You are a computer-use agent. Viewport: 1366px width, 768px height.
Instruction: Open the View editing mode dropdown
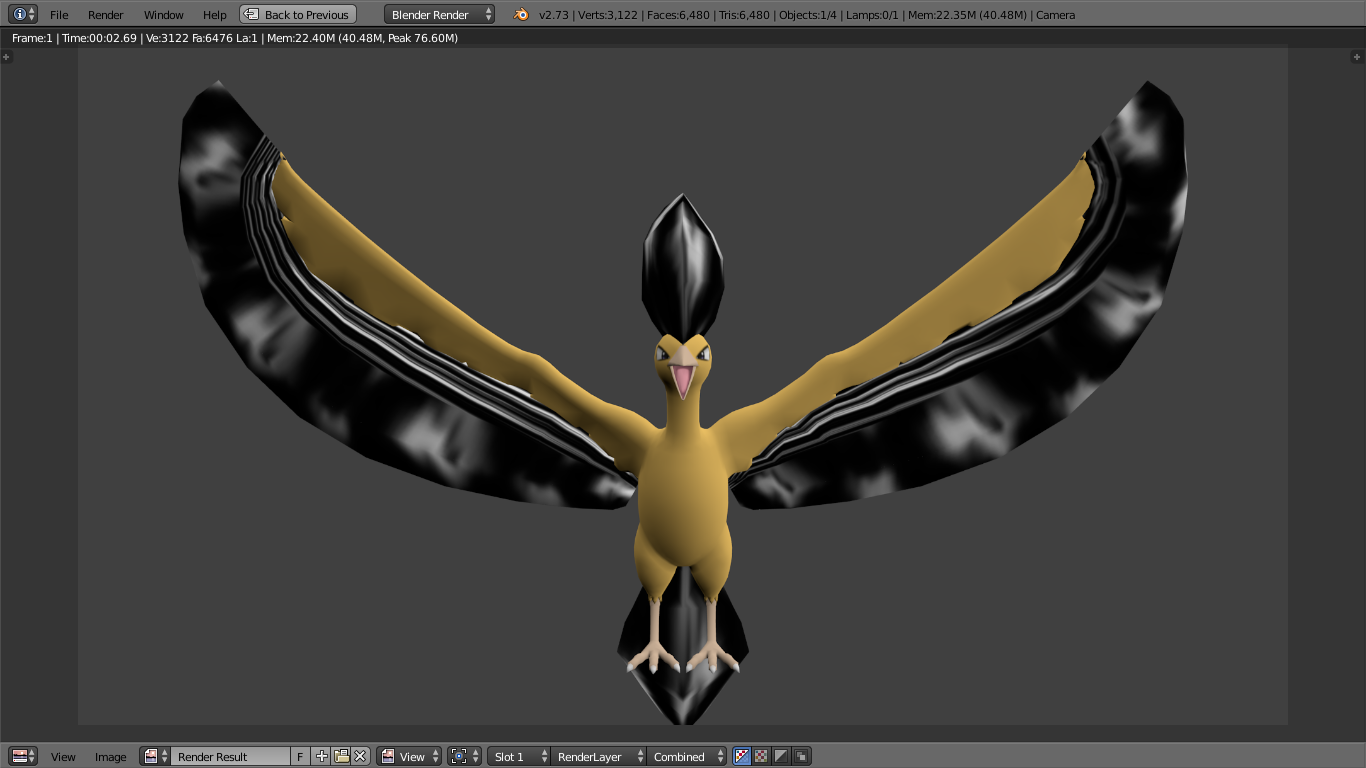410,756
